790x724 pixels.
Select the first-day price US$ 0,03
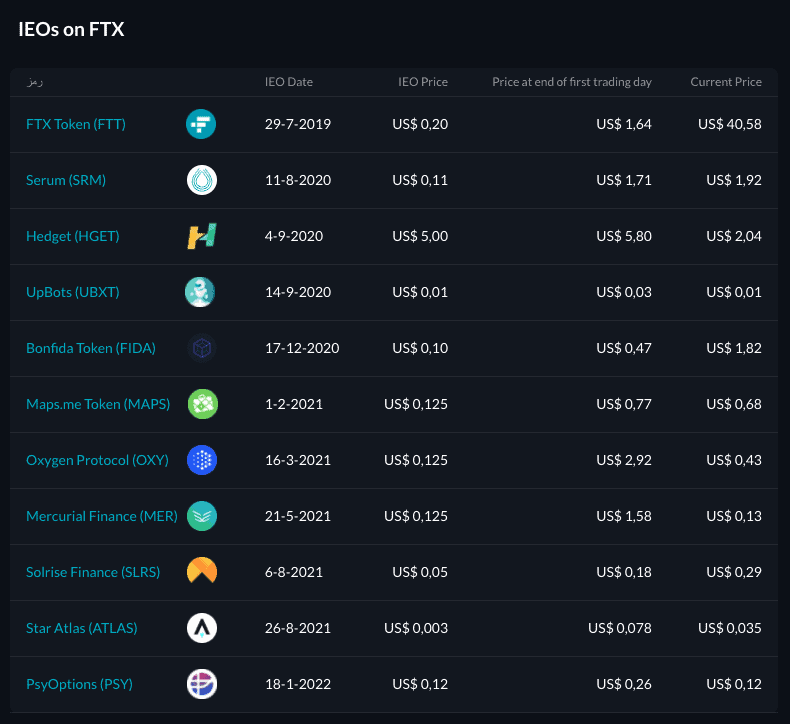coord(624,292)
